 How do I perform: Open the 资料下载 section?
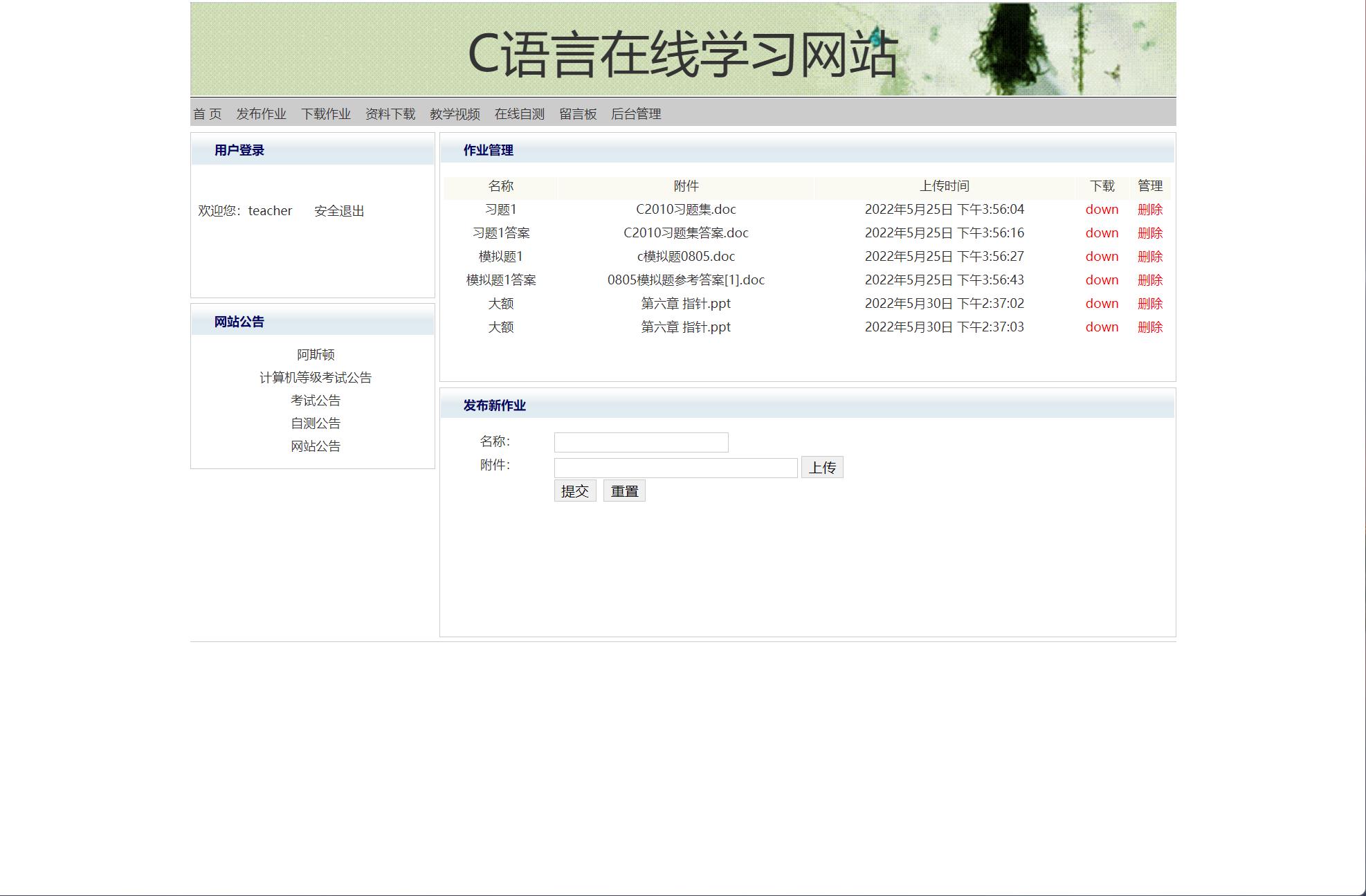click(390, 113)
